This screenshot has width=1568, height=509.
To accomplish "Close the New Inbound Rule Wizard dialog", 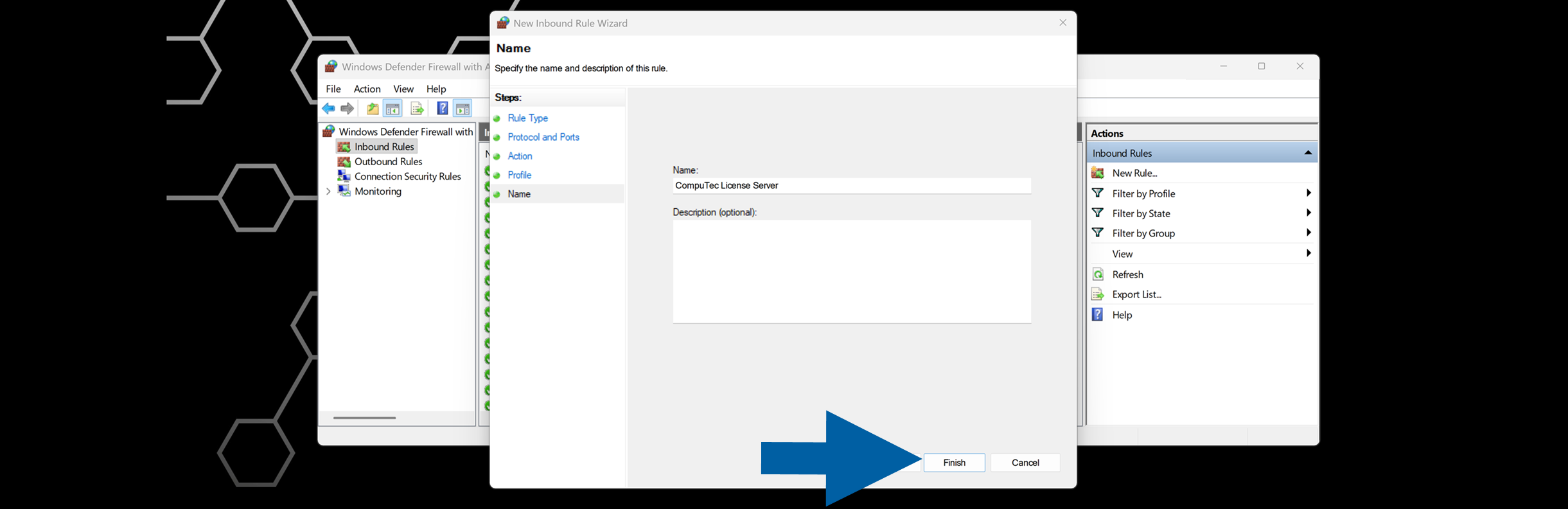I will [x=1062, y=23].
